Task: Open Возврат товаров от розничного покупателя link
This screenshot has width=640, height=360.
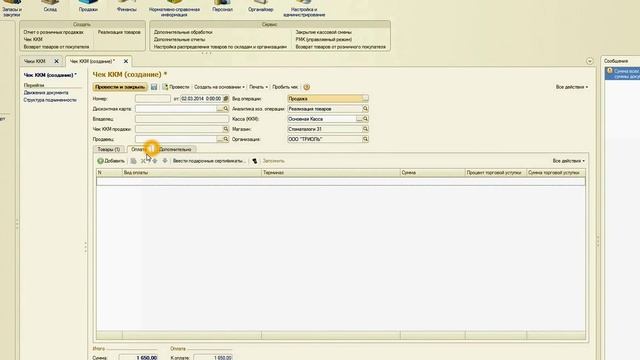Action: click(x=340, y=47)
